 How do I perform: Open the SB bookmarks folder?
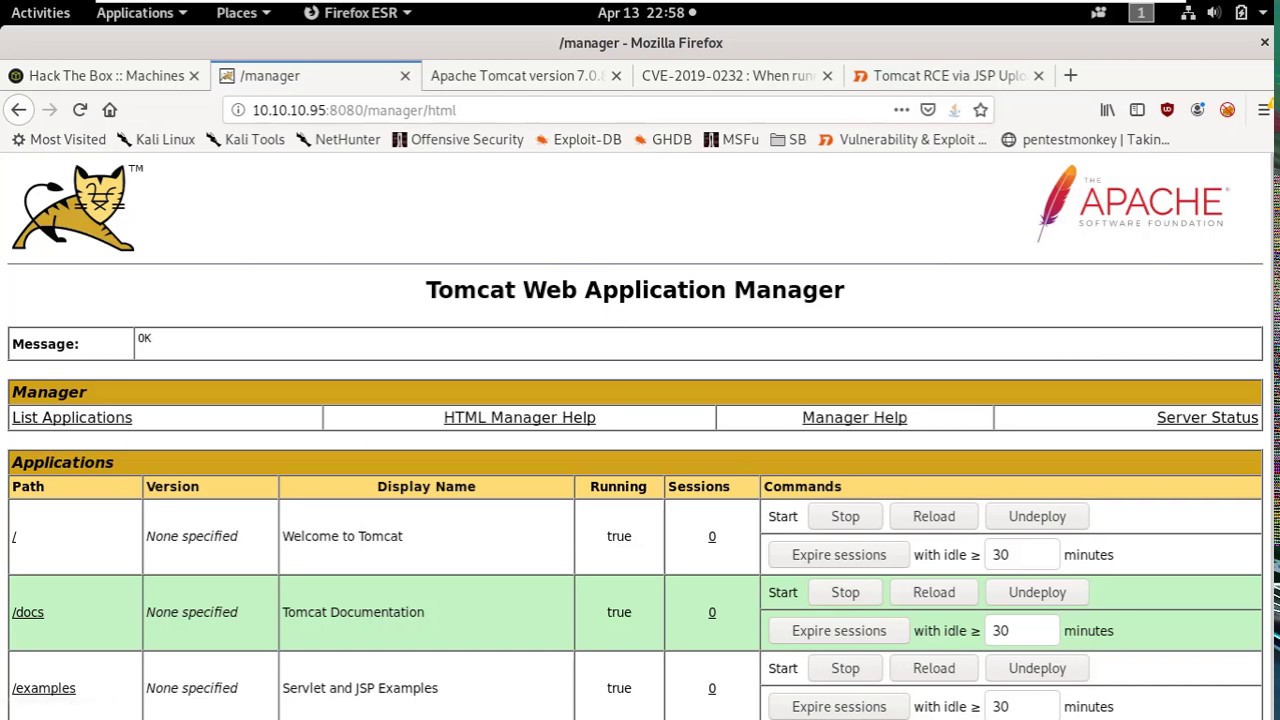coord(788,140)
